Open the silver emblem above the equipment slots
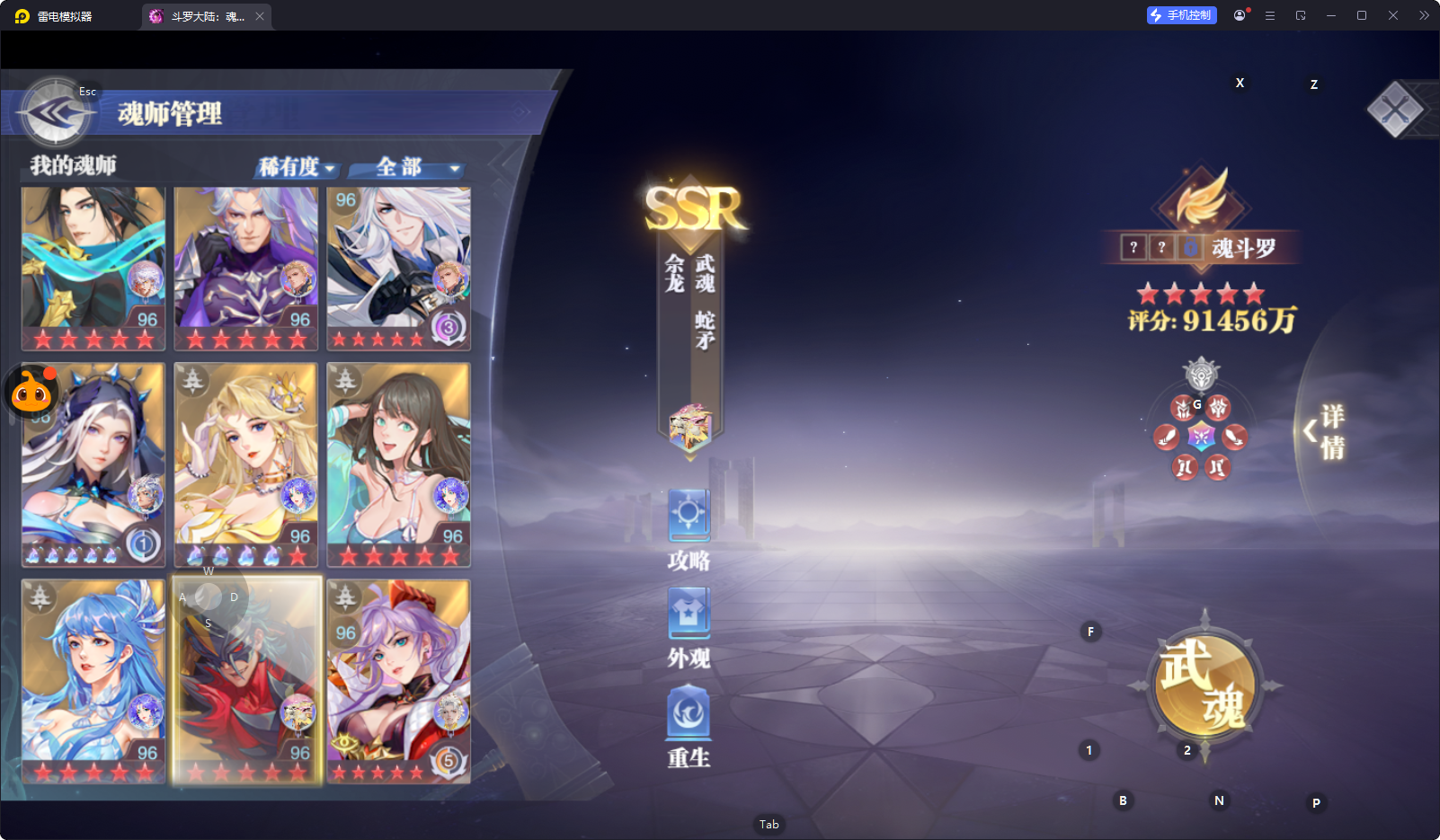Screen dimensions: 1440x840 tap(1201, 374)
